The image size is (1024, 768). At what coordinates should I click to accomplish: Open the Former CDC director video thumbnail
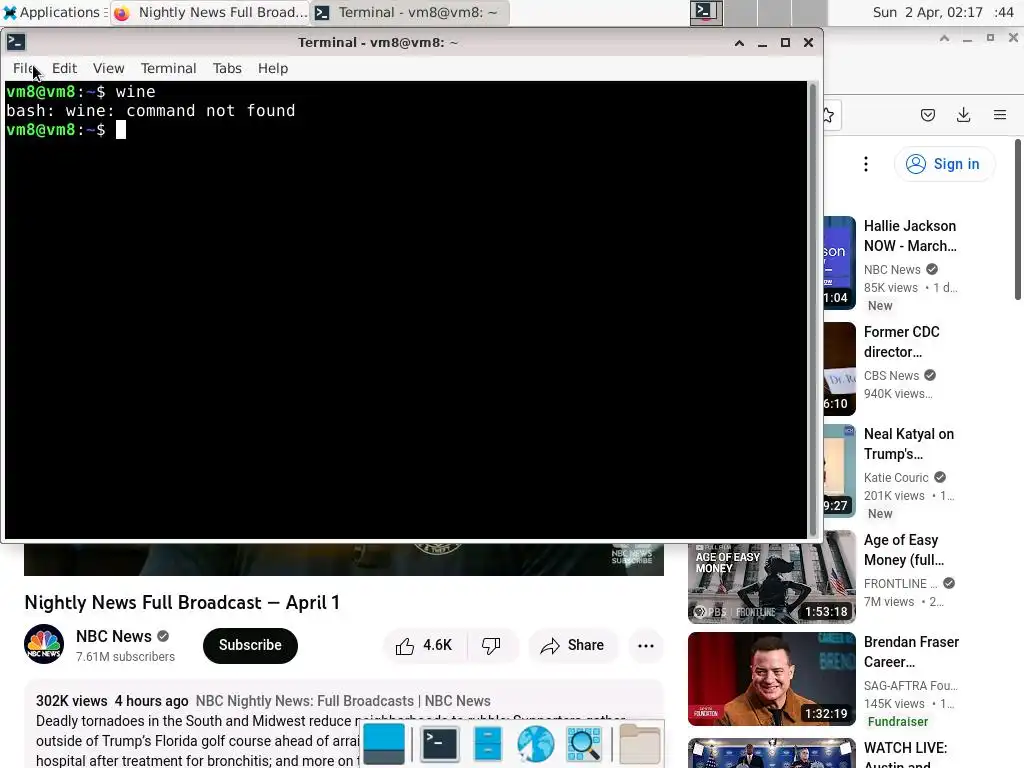pyautogui.click(x=839, y=369)
